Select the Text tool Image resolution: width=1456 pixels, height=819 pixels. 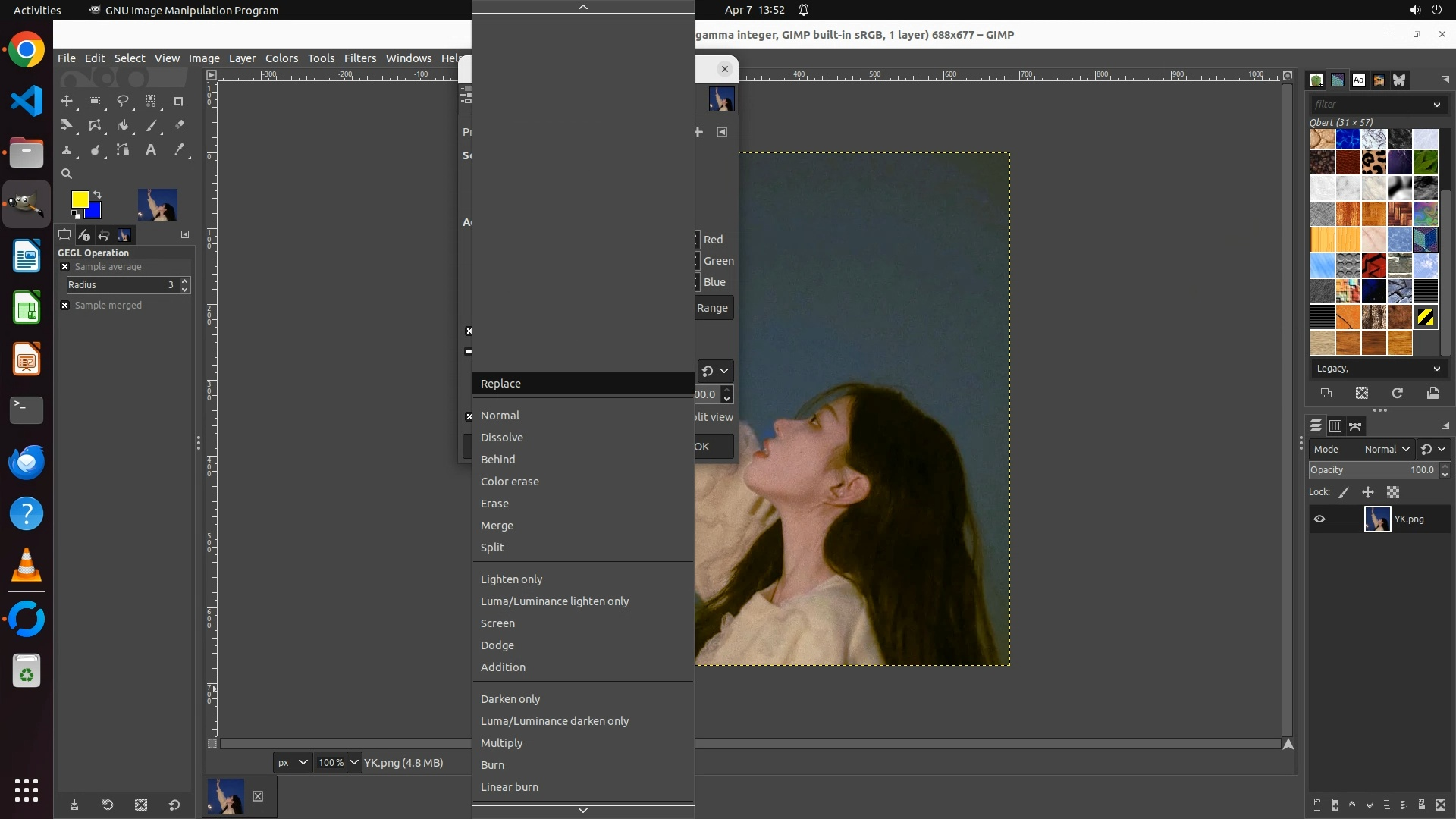point(151,150)
